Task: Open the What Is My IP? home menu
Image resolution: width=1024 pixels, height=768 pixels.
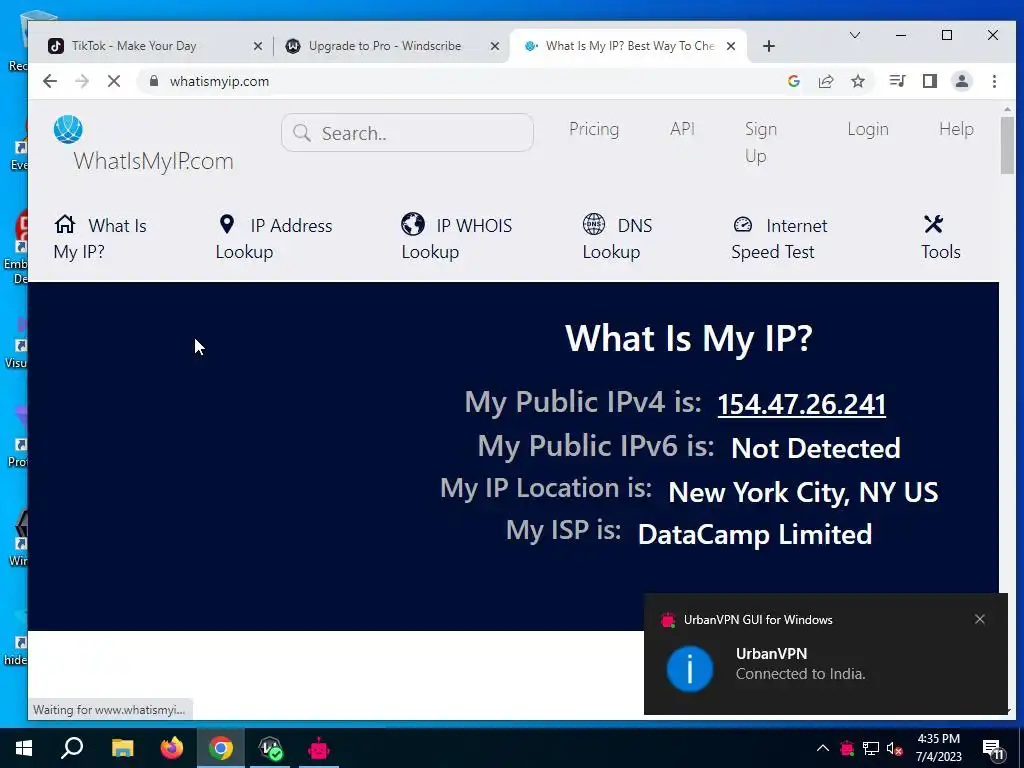Action: (x=100, y=238)
